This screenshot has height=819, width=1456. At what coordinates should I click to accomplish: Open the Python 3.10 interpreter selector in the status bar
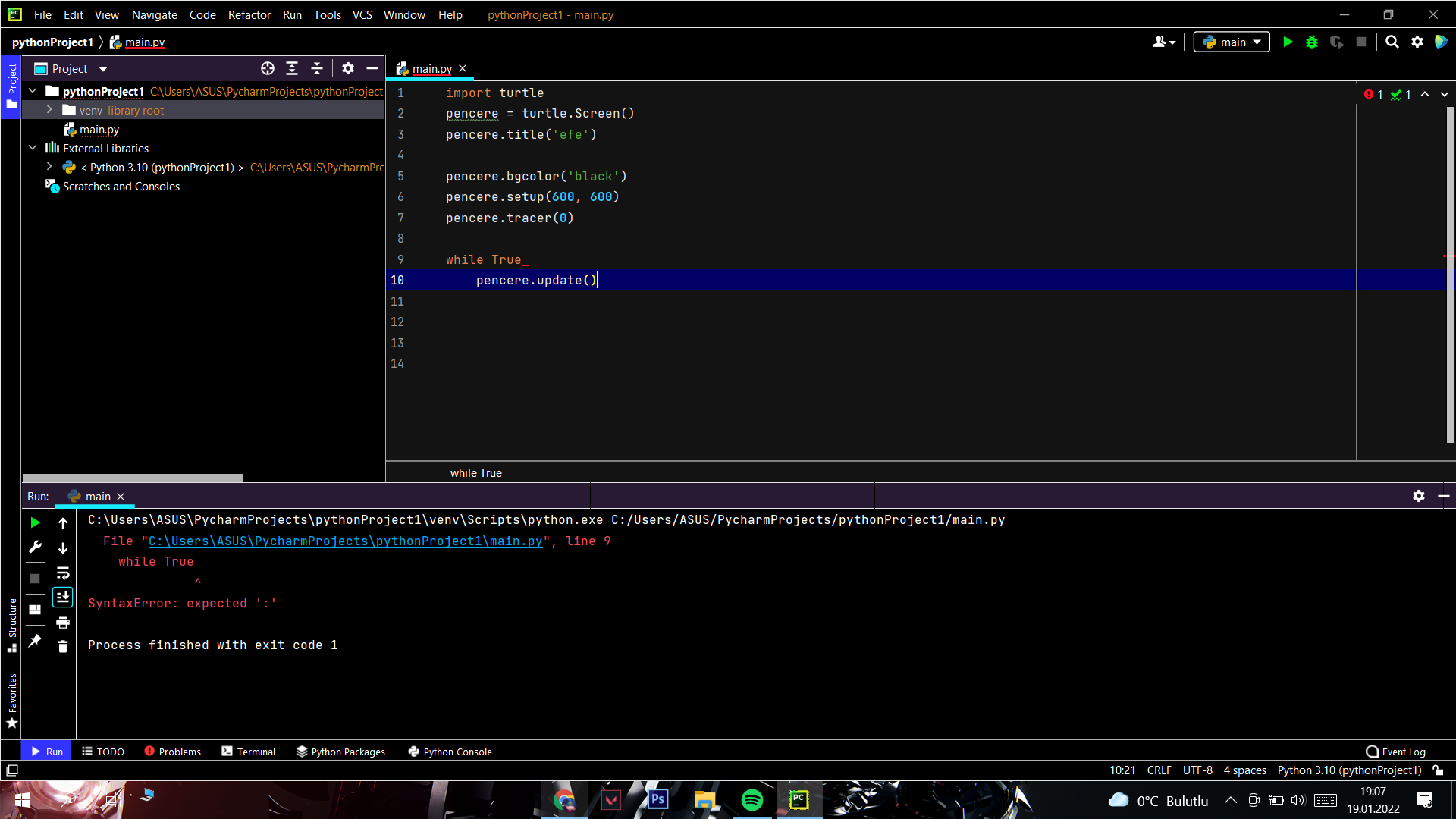[x=1349, y=770]
